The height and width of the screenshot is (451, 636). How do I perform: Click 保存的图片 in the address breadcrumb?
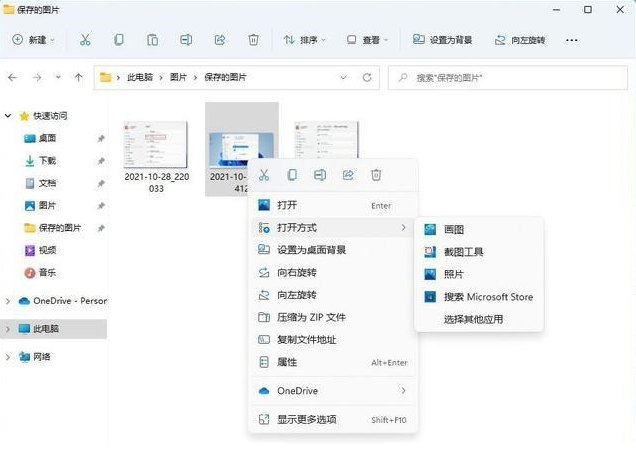click(x=225, y=77)
